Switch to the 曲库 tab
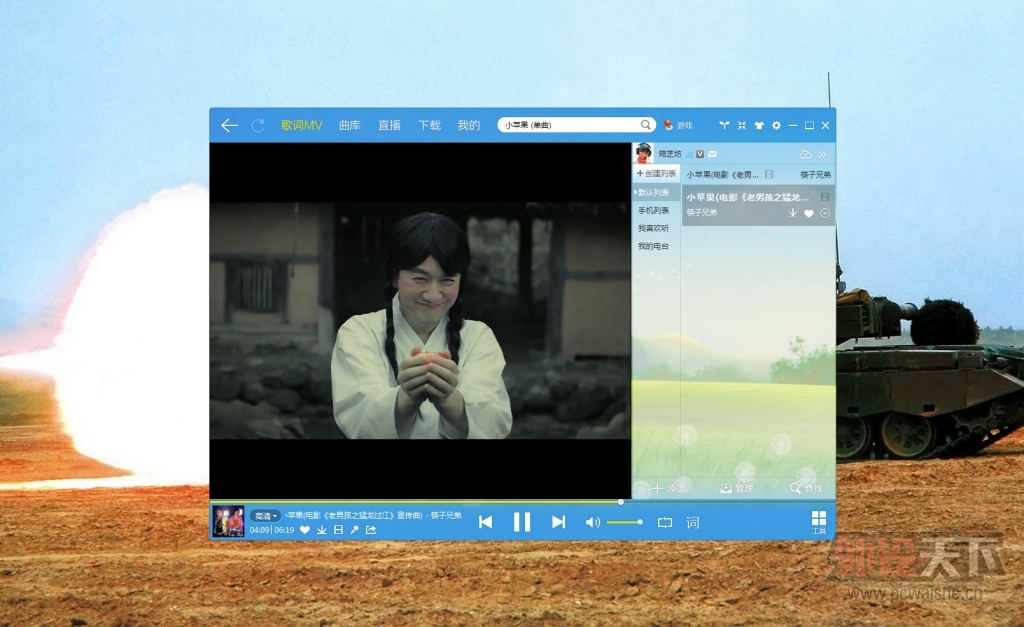 pyautogui.click(x=349, y=125)
